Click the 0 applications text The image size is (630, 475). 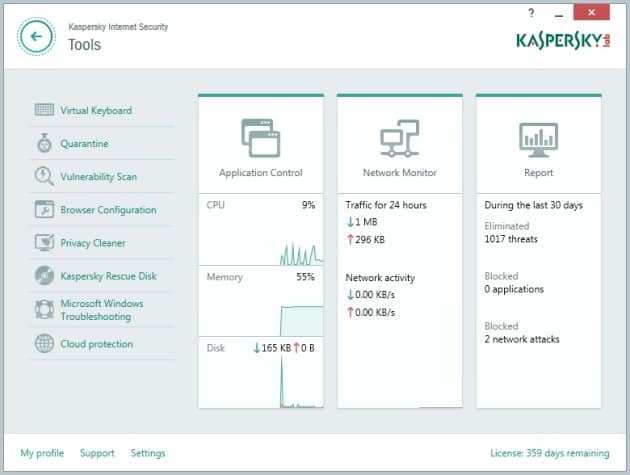[514, 289]
